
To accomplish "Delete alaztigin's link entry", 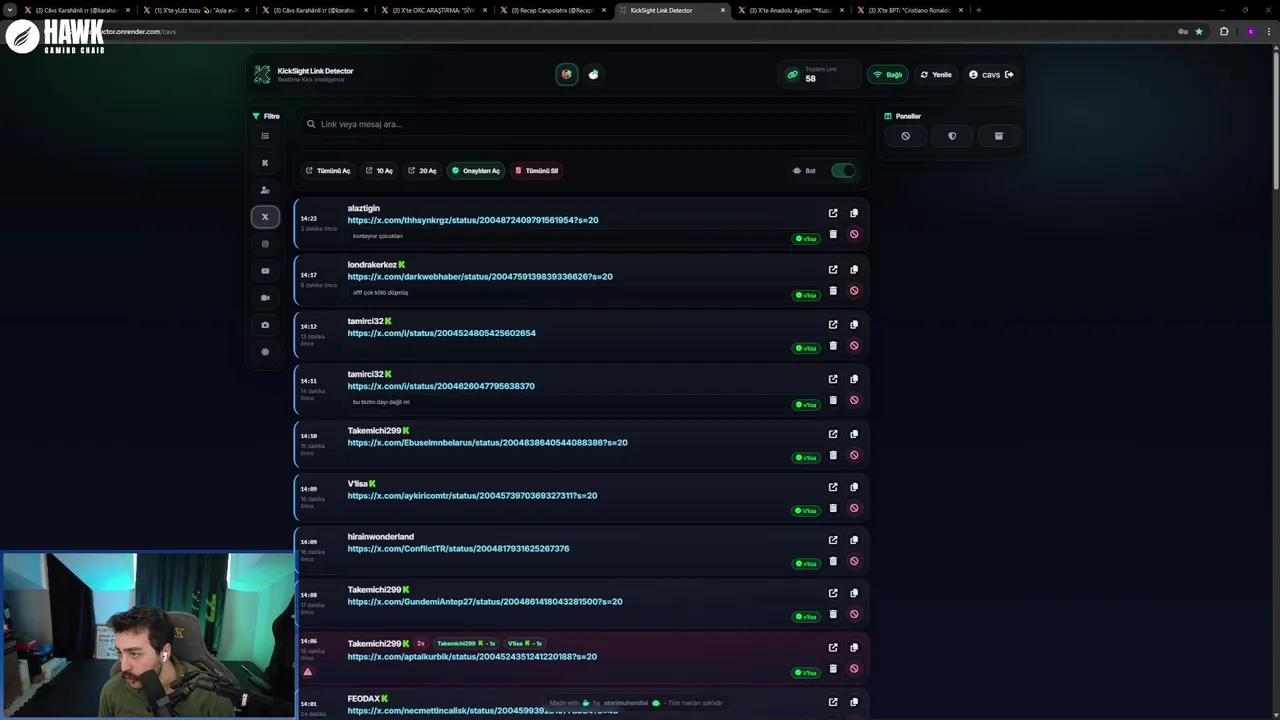I will [833, 234].
